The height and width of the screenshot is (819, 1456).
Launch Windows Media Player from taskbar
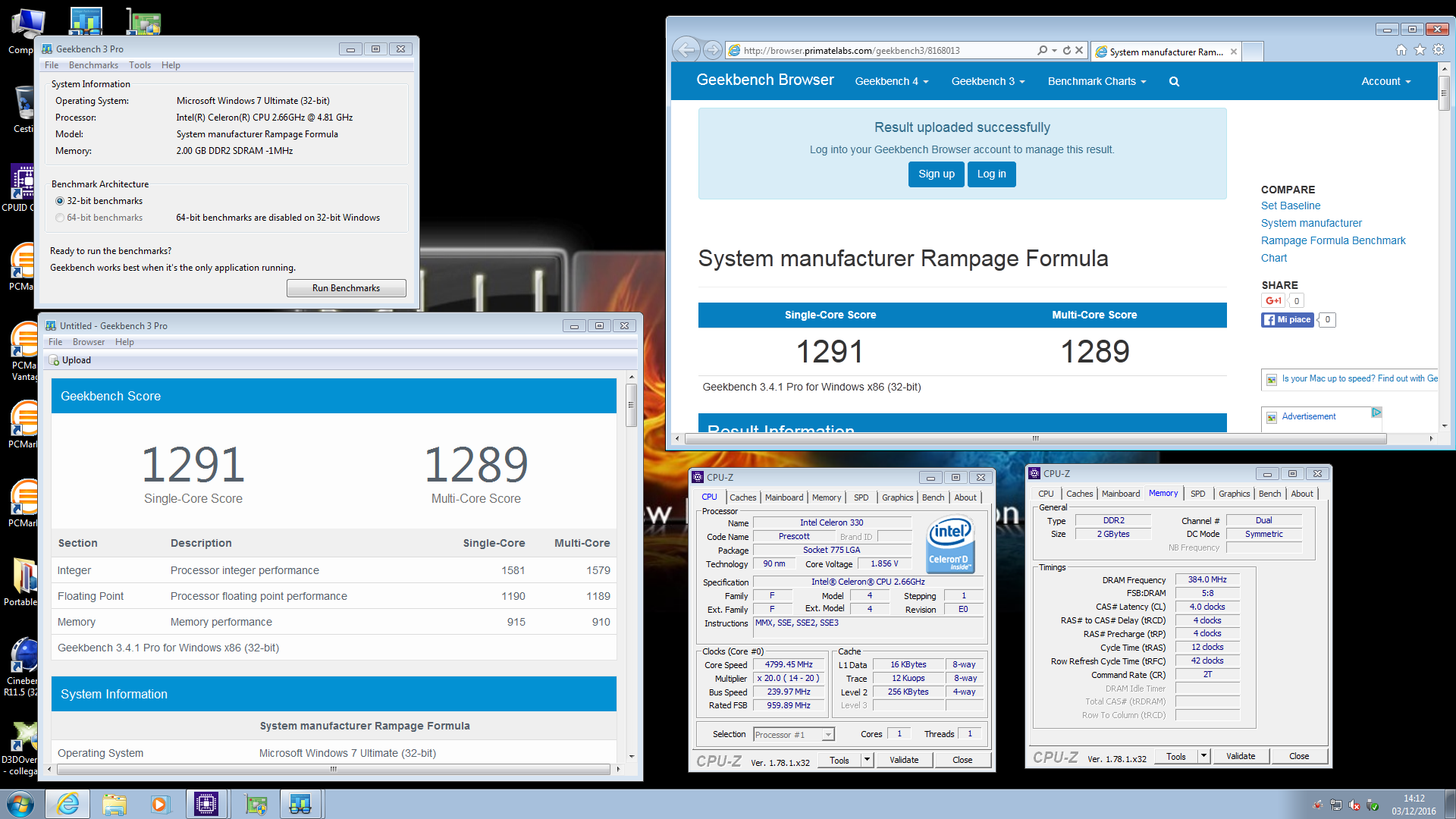click(160, 804)
